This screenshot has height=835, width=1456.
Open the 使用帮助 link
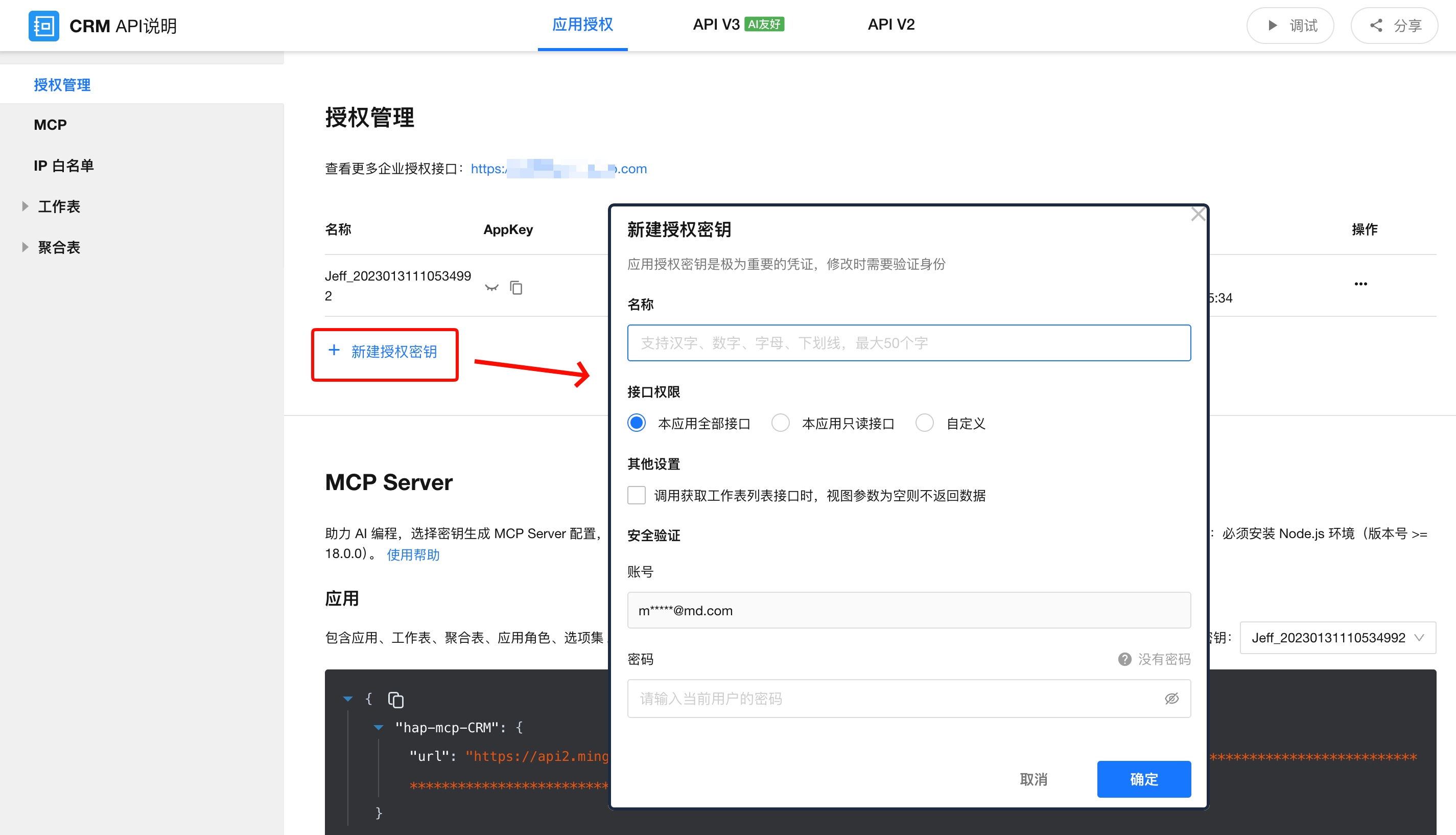413,554
